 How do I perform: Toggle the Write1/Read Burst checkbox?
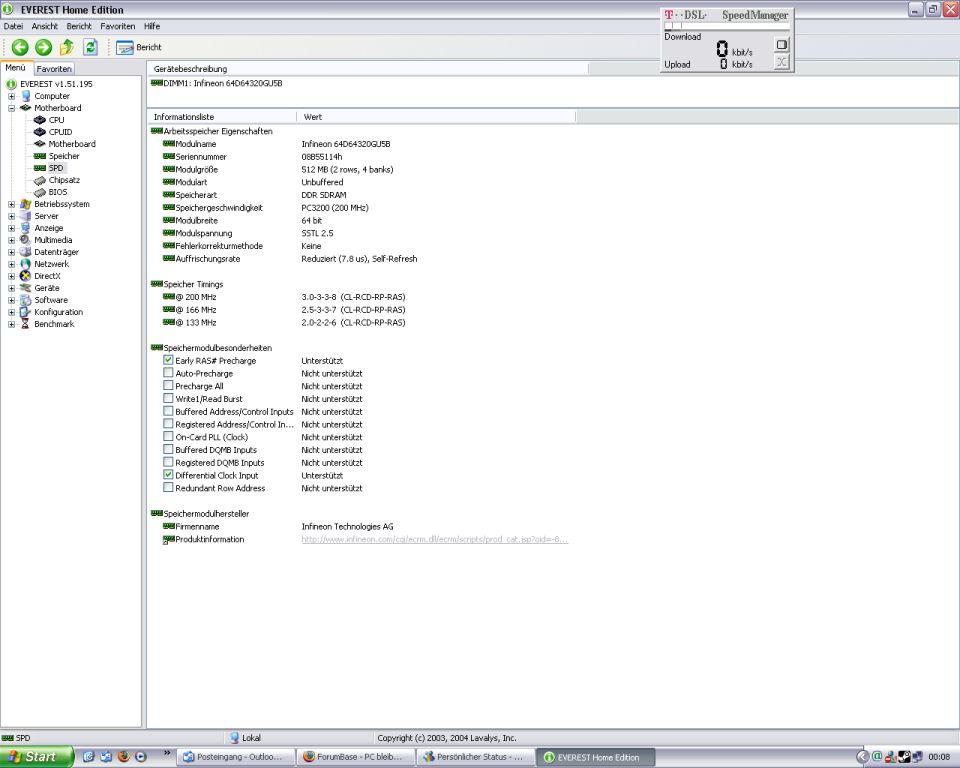(168, 399)
